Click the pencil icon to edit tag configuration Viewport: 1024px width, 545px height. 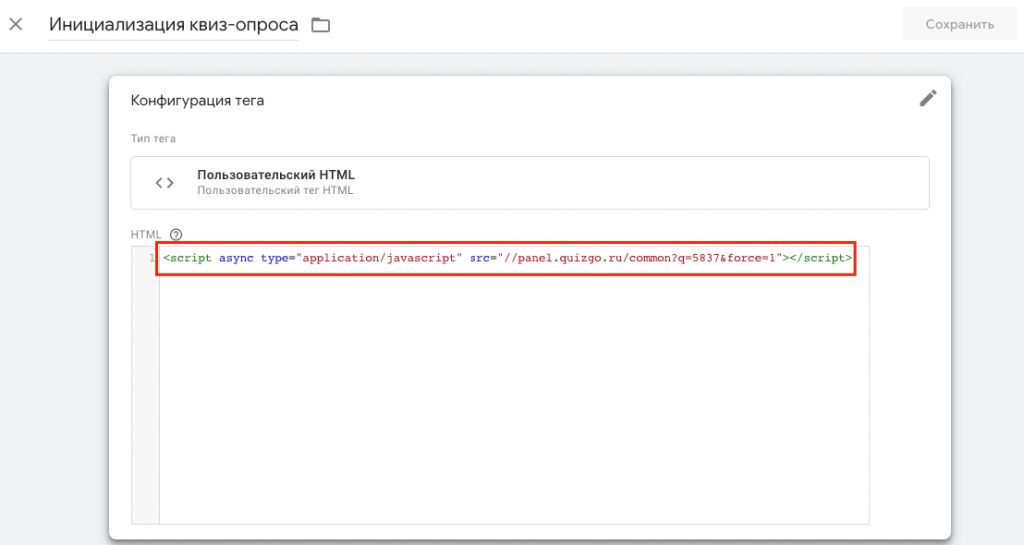point(928,98)
